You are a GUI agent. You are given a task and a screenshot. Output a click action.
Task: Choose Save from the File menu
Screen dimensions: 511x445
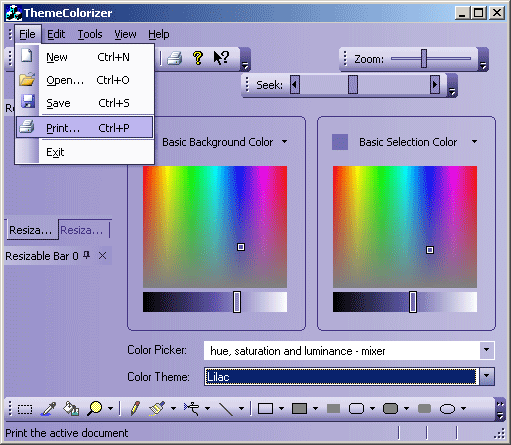coord(85,103)
